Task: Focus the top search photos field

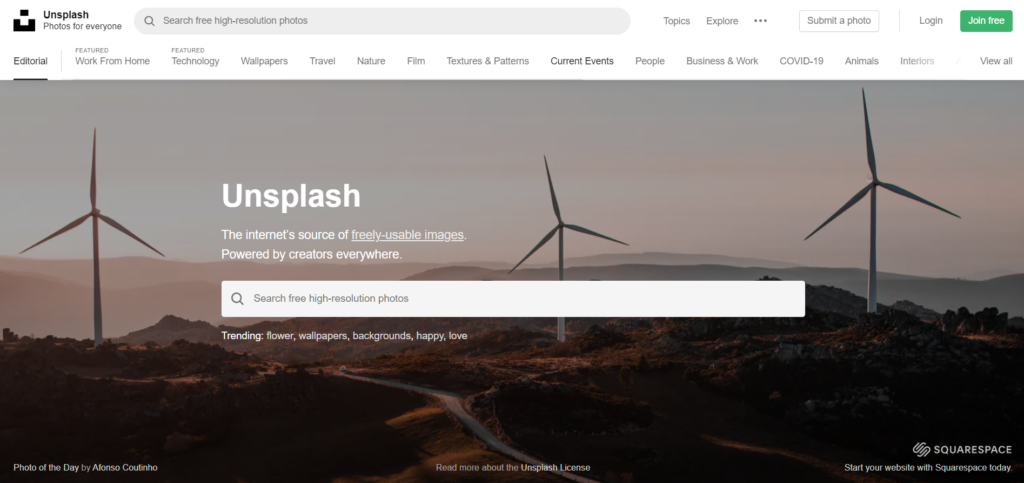Action: tap(382, 21)
